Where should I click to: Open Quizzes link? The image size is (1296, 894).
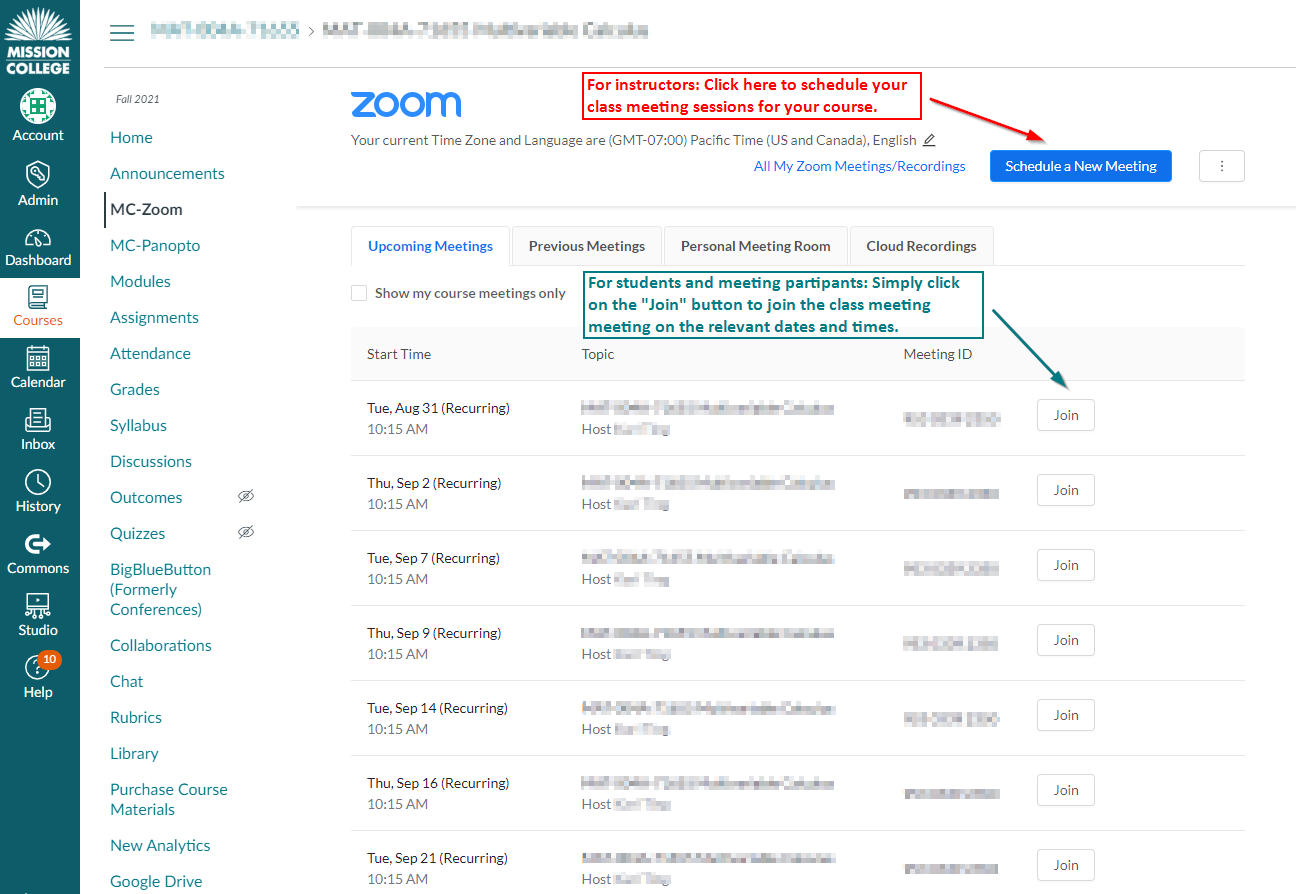click(x=138, y=533)
